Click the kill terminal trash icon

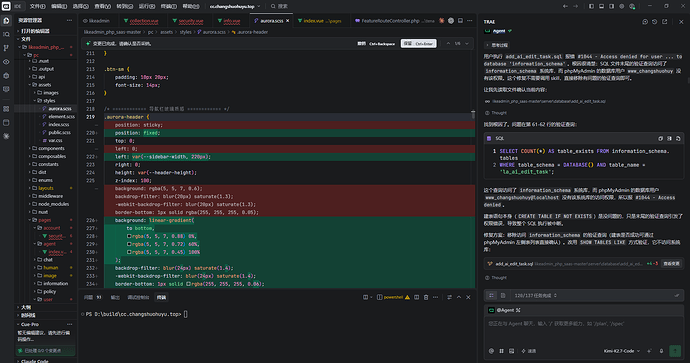(426, 297)
